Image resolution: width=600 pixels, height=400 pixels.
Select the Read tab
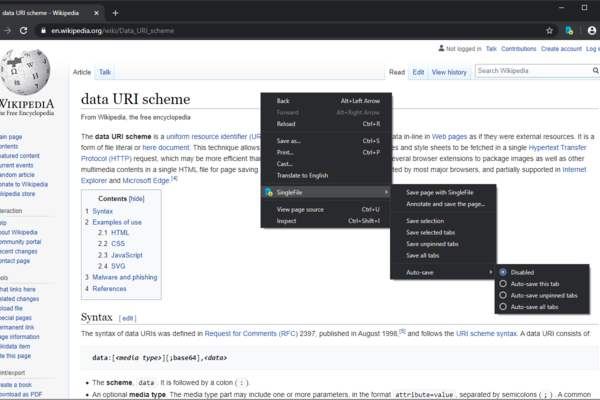[396, 72]
